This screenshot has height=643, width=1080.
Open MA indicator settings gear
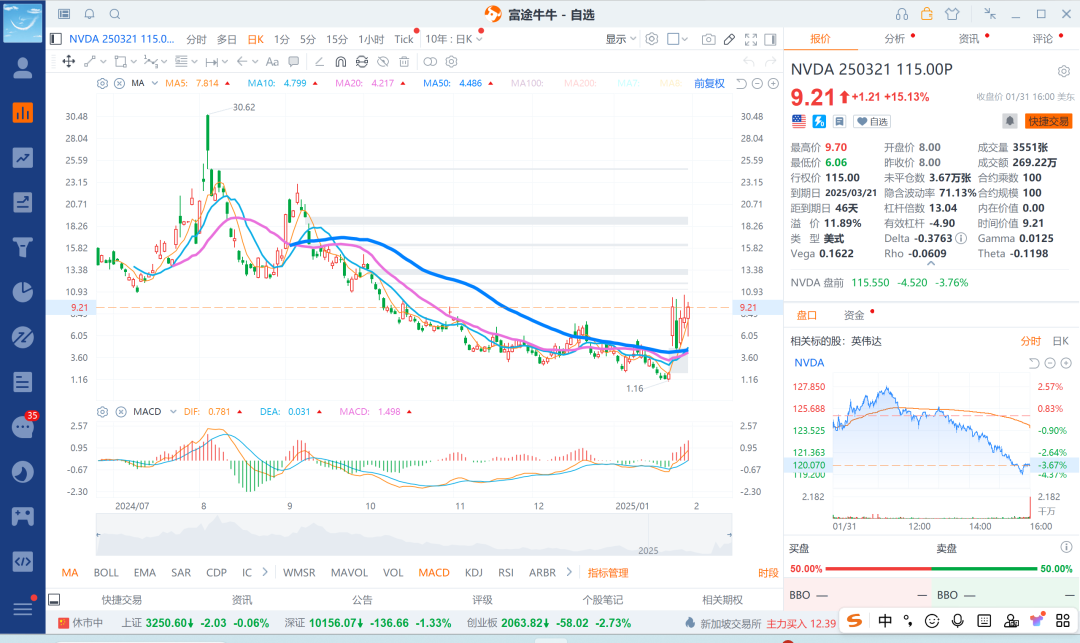click(x=102, y=83)
